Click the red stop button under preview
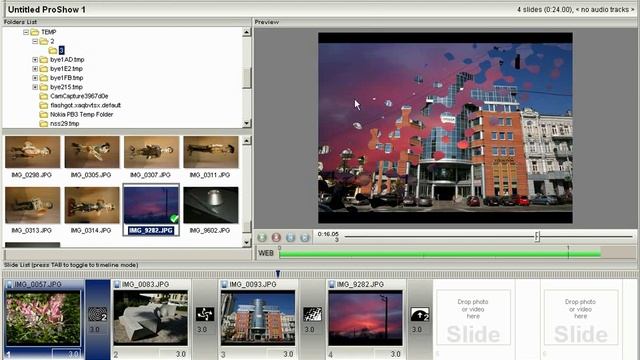The image size is (640, 360). pos(276,237)
